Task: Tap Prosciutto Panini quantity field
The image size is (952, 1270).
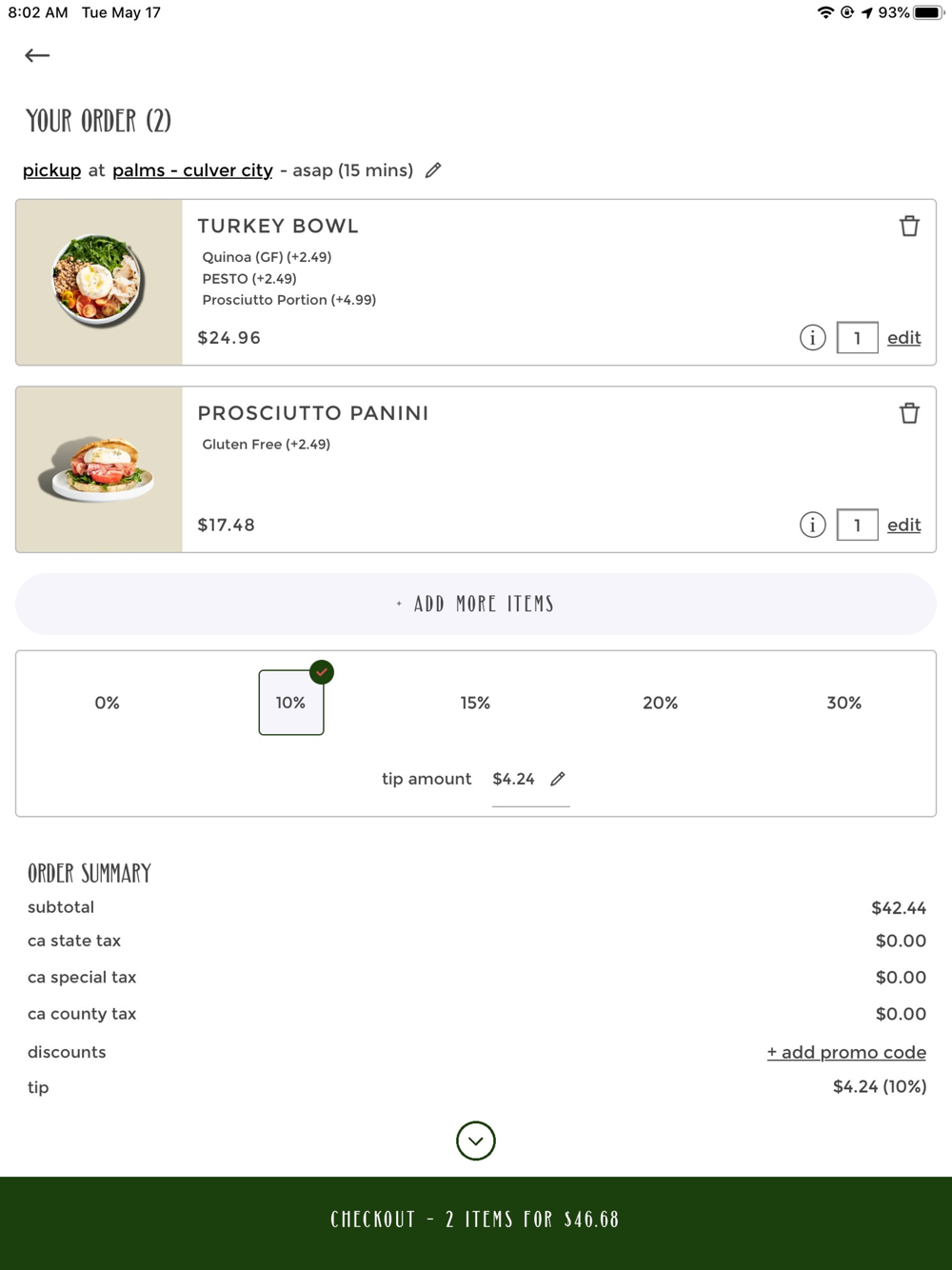Action: click(857, 525)
